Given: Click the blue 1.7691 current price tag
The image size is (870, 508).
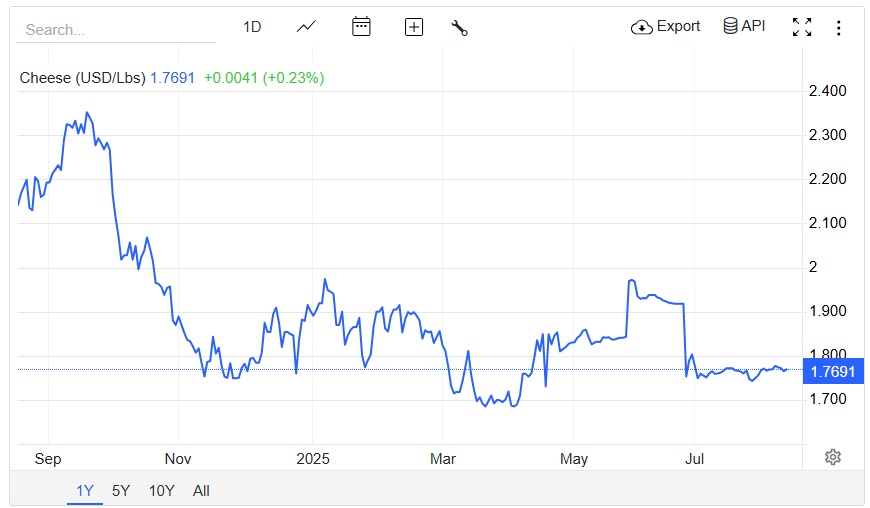Looking at the screenshot, I should [833, 371].
